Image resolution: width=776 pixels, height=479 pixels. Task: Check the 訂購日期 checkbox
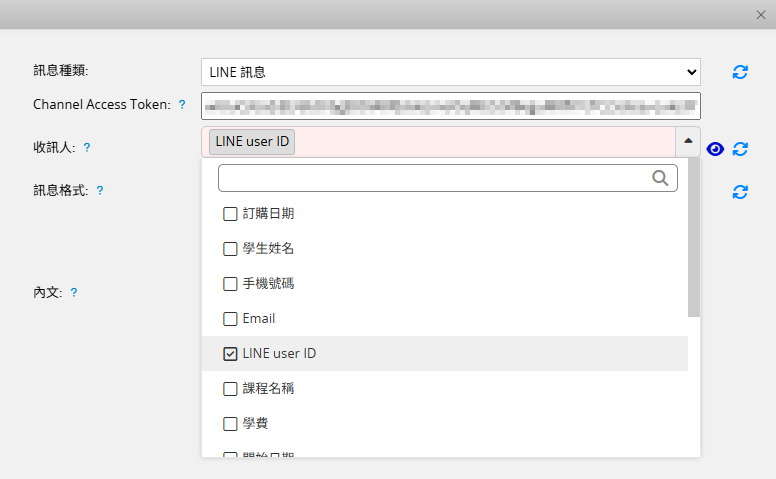(230, 213)
